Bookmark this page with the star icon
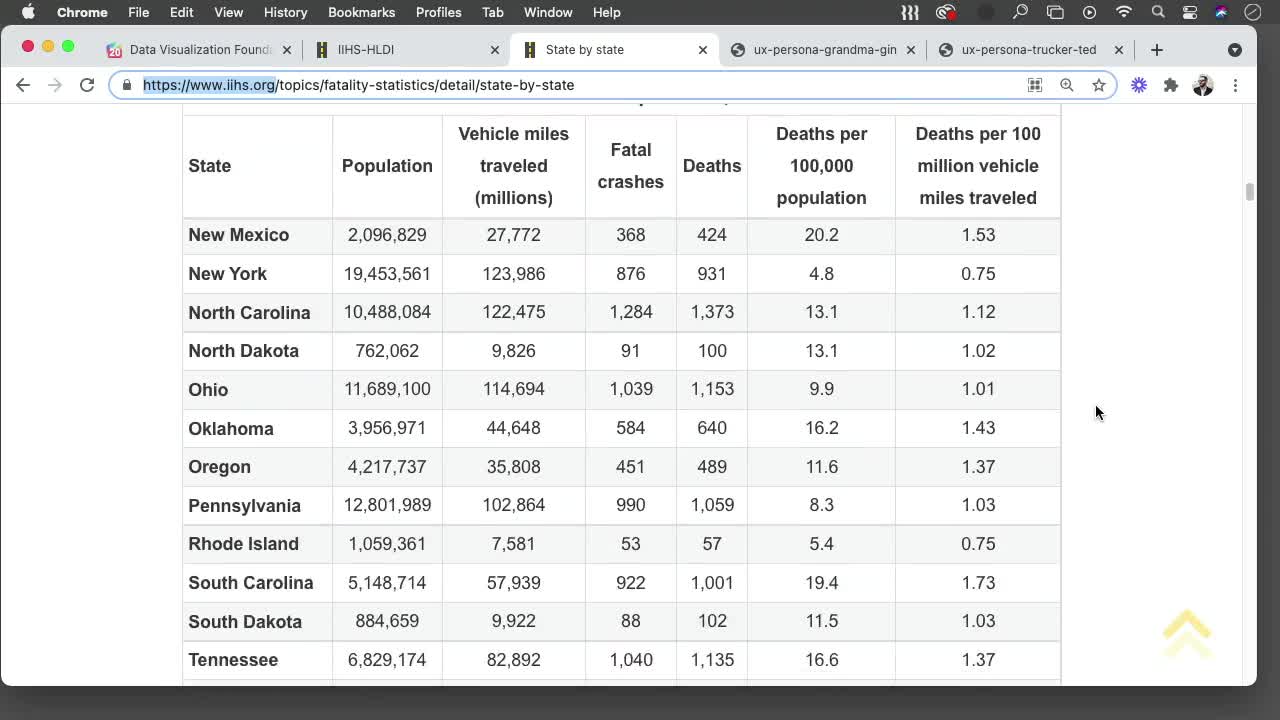The image size is (1280, 720). [1099, 85]
